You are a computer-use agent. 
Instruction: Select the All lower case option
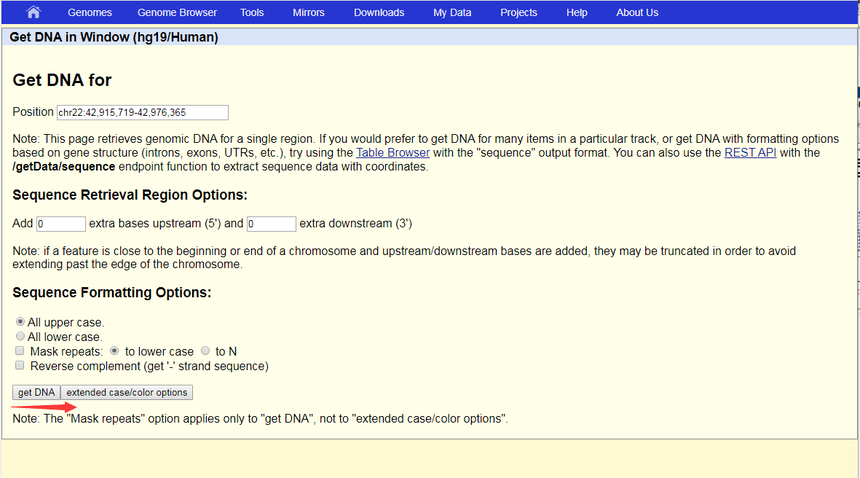click(20, 337)
